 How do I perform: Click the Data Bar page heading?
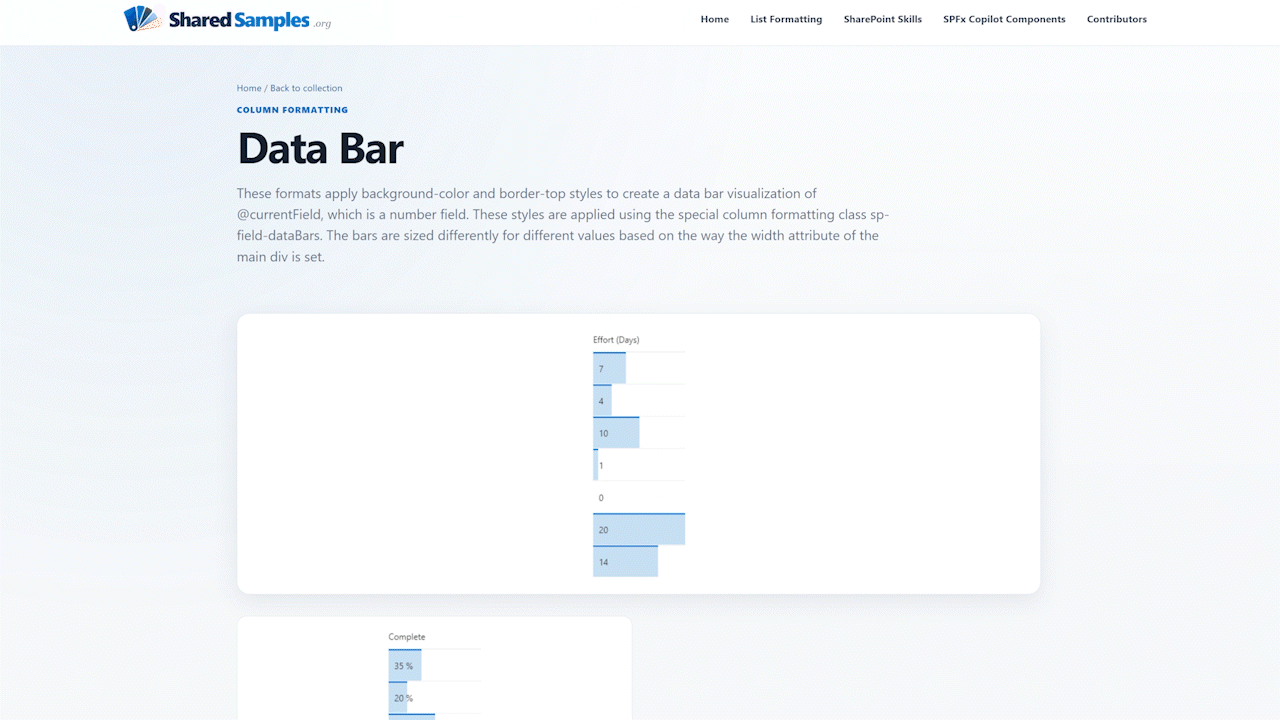(320, 149)
